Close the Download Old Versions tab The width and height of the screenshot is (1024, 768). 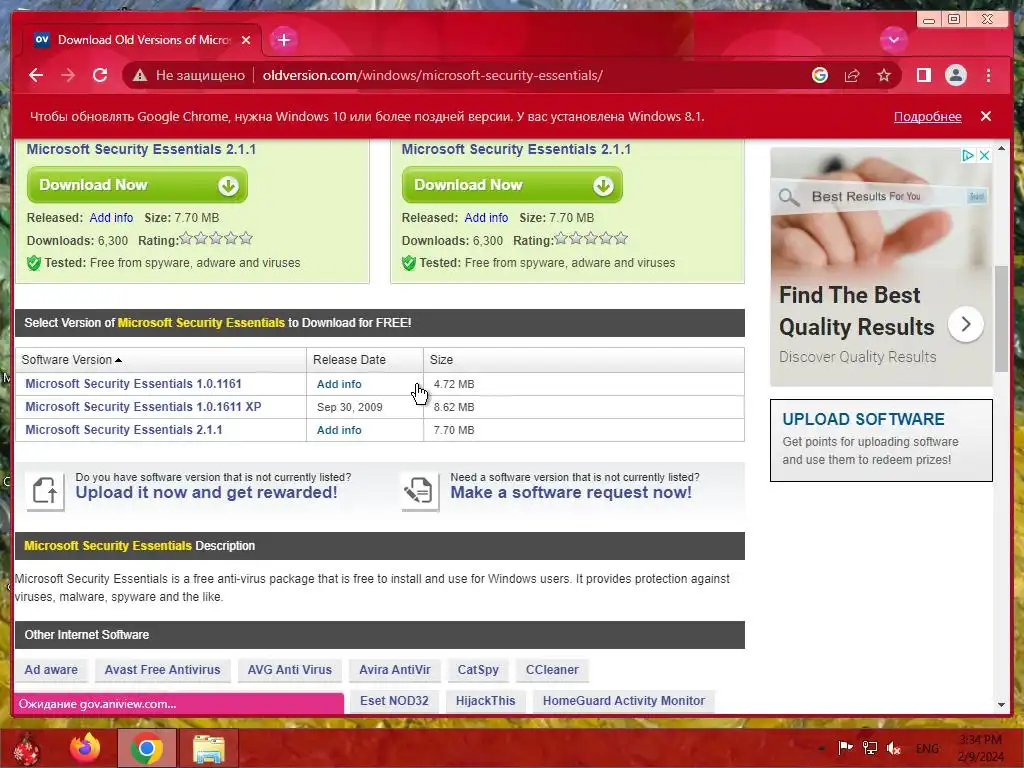(x=246, y=40)
